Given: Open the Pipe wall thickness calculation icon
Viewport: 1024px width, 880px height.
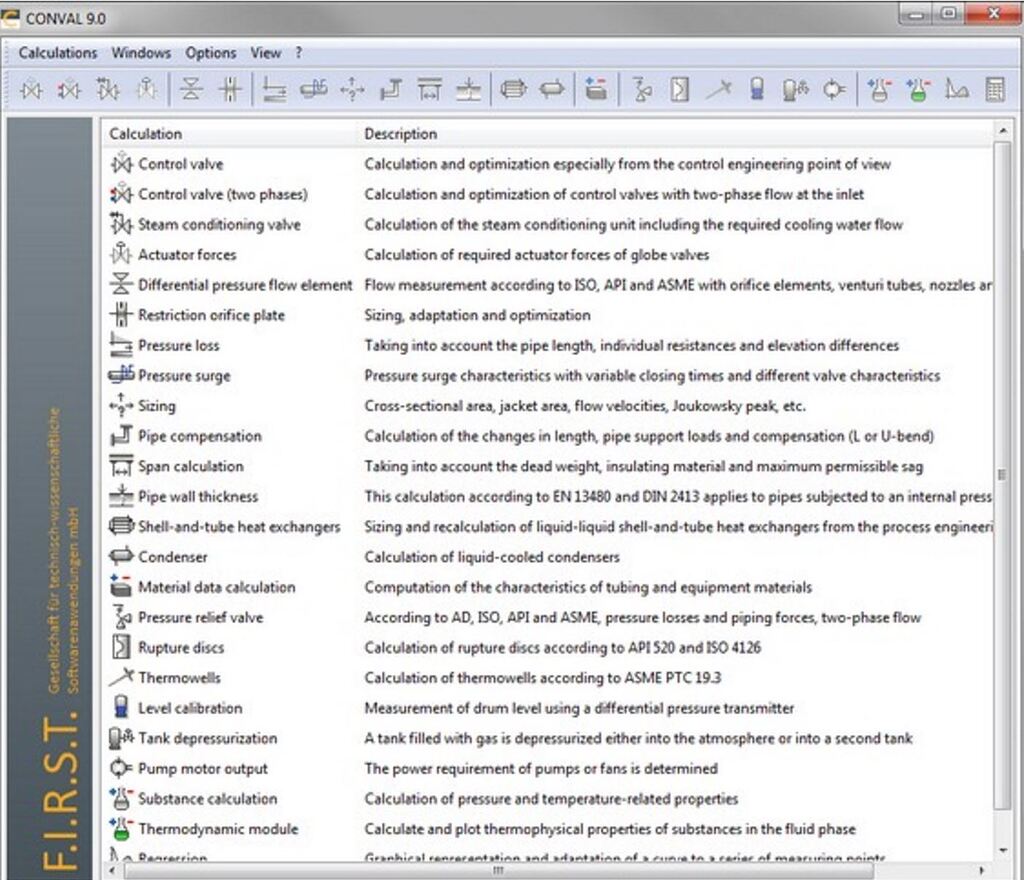Looking at the screenshot, I should pyautogui.click(x=470, y=90).
